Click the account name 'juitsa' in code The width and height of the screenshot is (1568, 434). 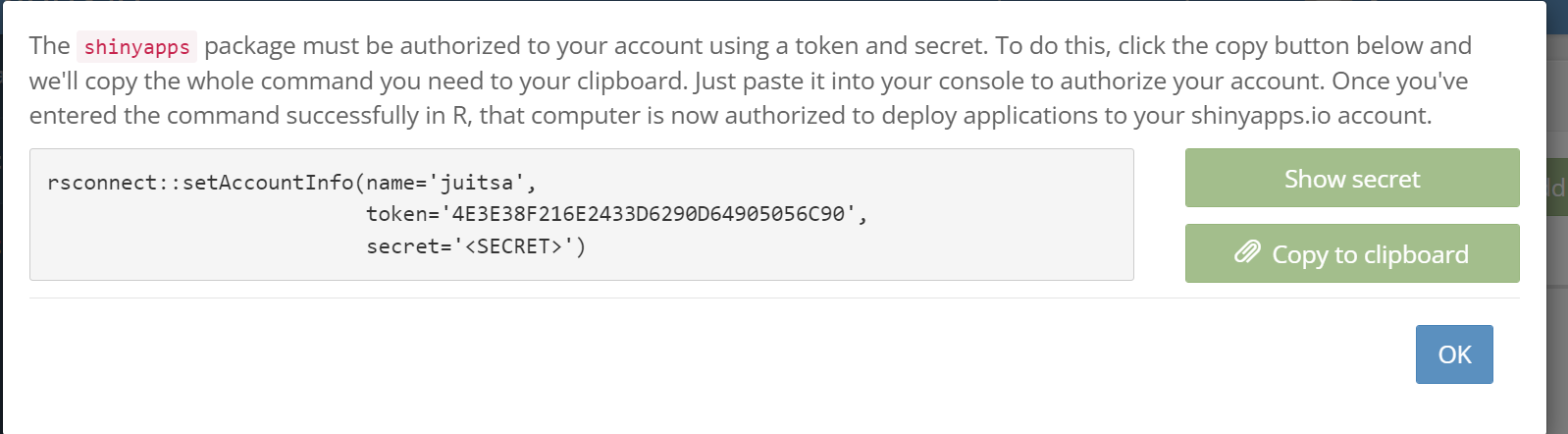[x=476, y=183]
